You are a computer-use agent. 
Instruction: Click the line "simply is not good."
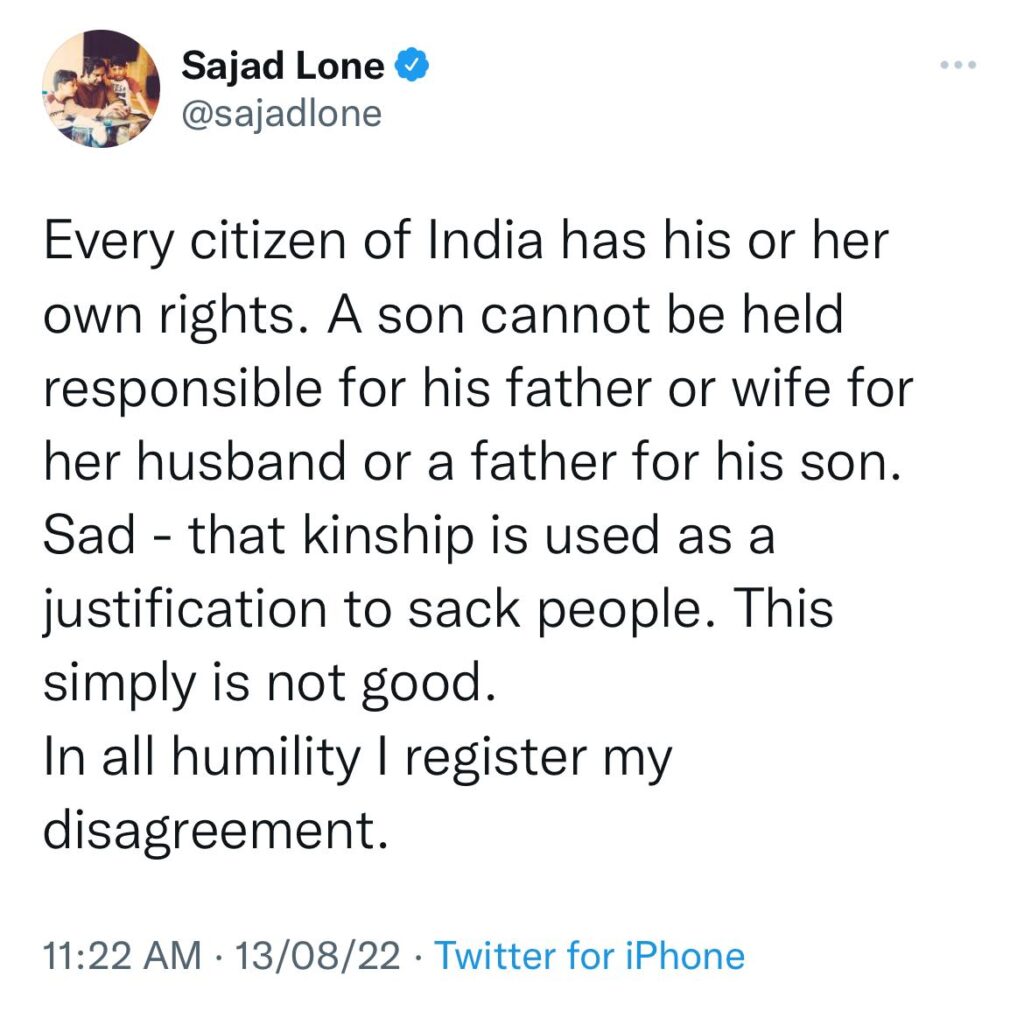tap(270, 684)
